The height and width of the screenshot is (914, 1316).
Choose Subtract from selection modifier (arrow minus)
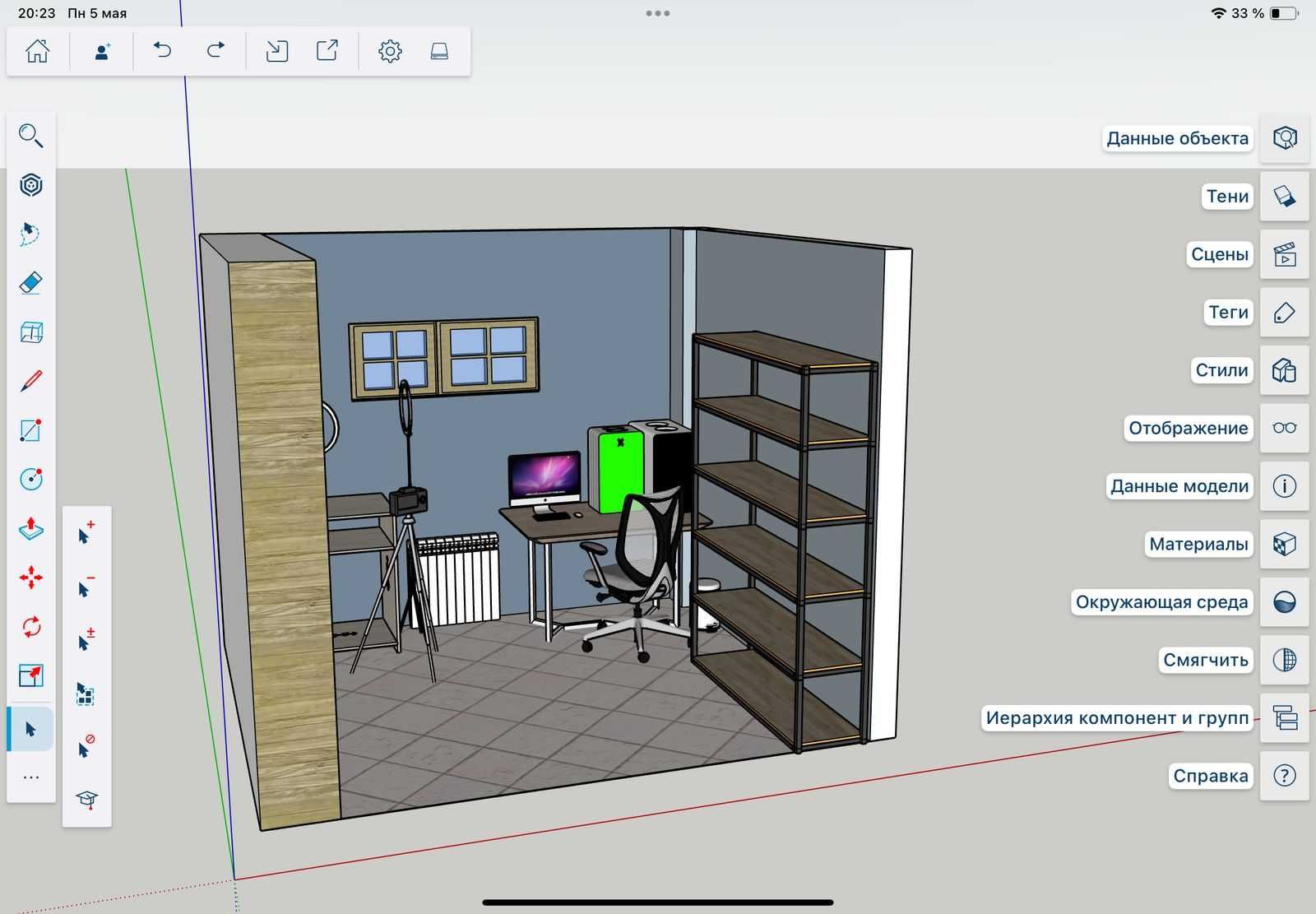[86, 587]
